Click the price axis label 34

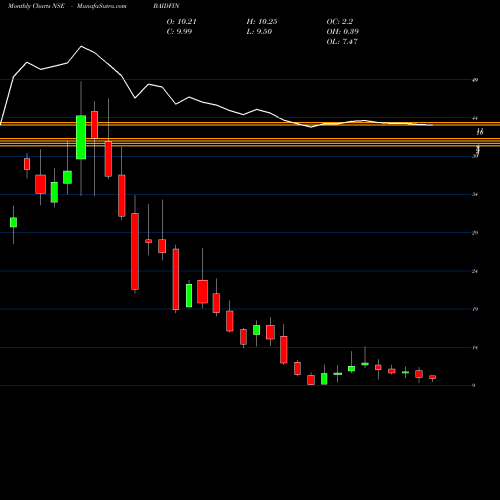pos(475,194)
